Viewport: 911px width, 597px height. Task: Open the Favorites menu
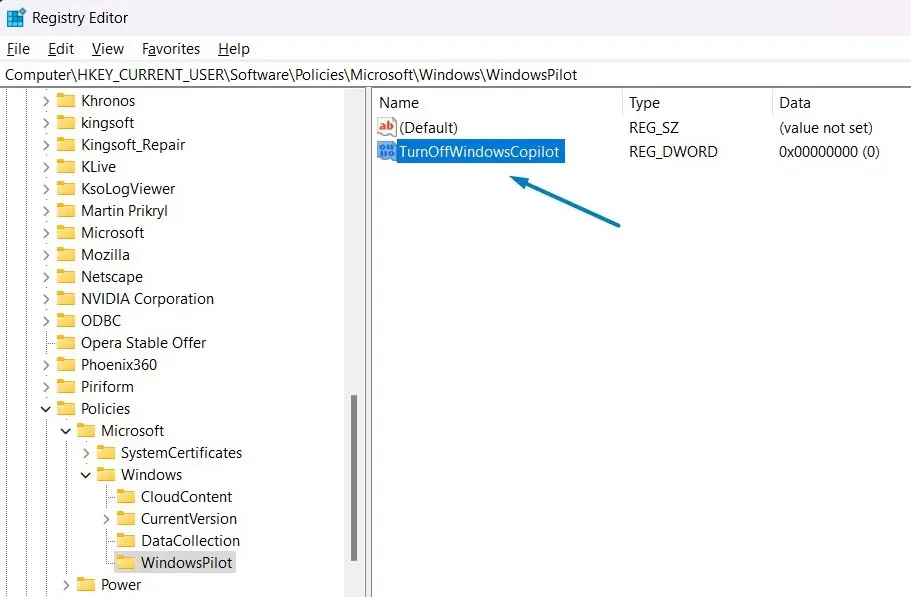tap(171, 49)
